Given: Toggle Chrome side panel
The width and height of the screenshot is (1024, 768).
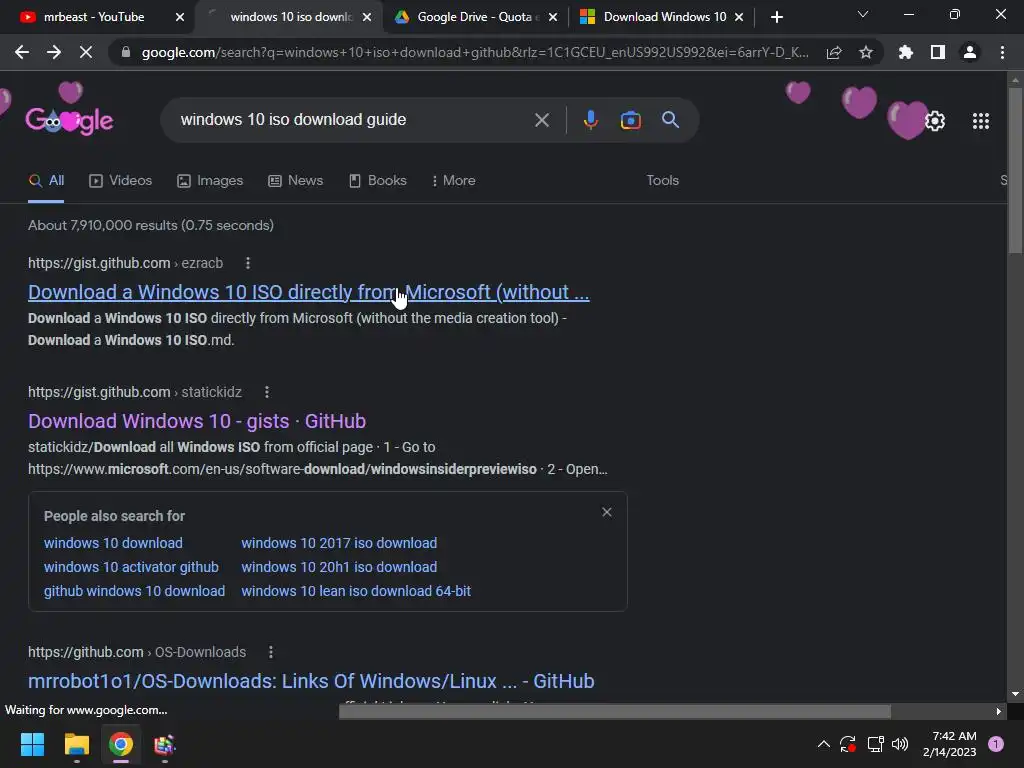Looking at the screenshot, I should point(938,52).
